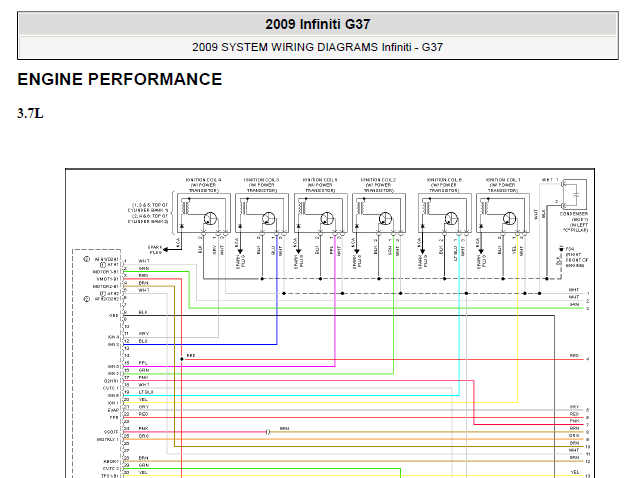Click the Ignition Coil 1 transistor symbol

[509, 219]
